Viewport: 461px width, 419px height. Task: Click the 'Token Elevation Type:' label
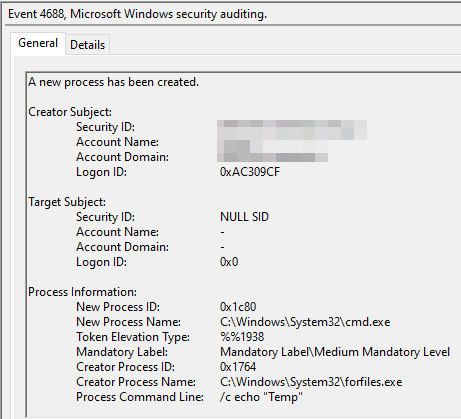[x=133, y=337]
